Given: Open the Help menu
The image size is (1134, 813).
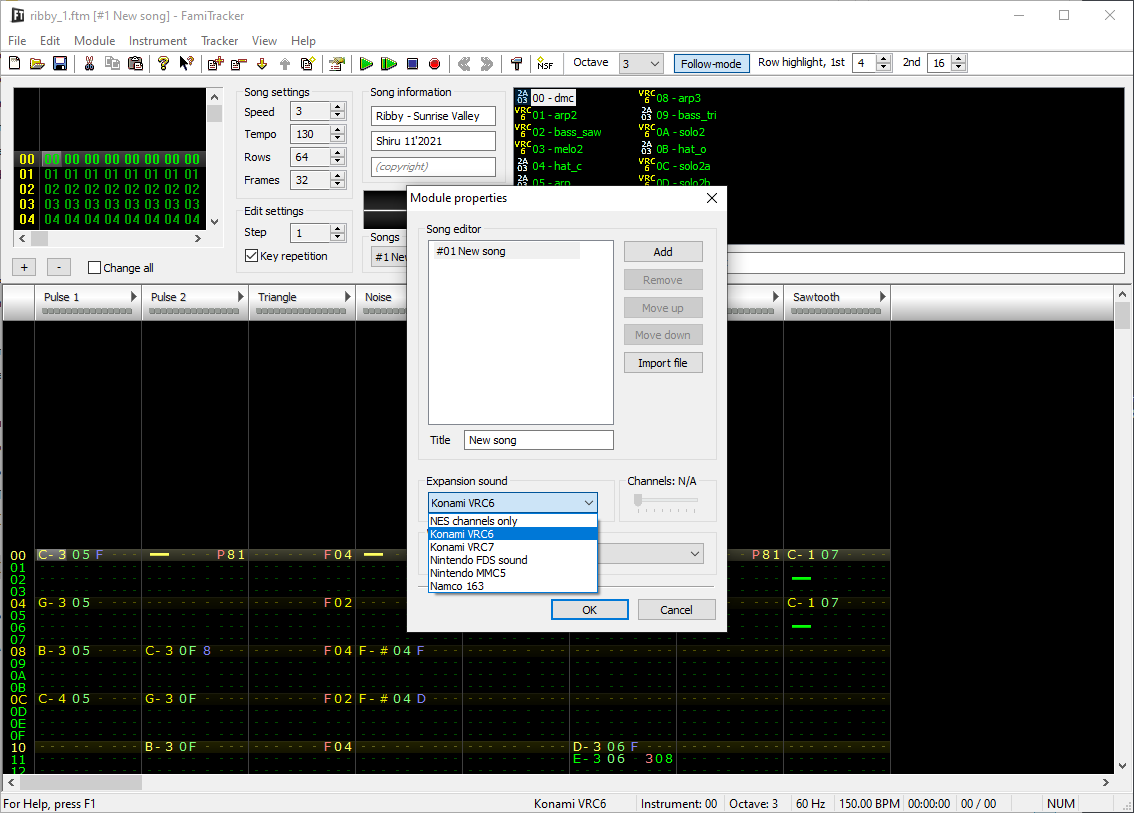Looking at the screenshot, I should click(303, 41).
